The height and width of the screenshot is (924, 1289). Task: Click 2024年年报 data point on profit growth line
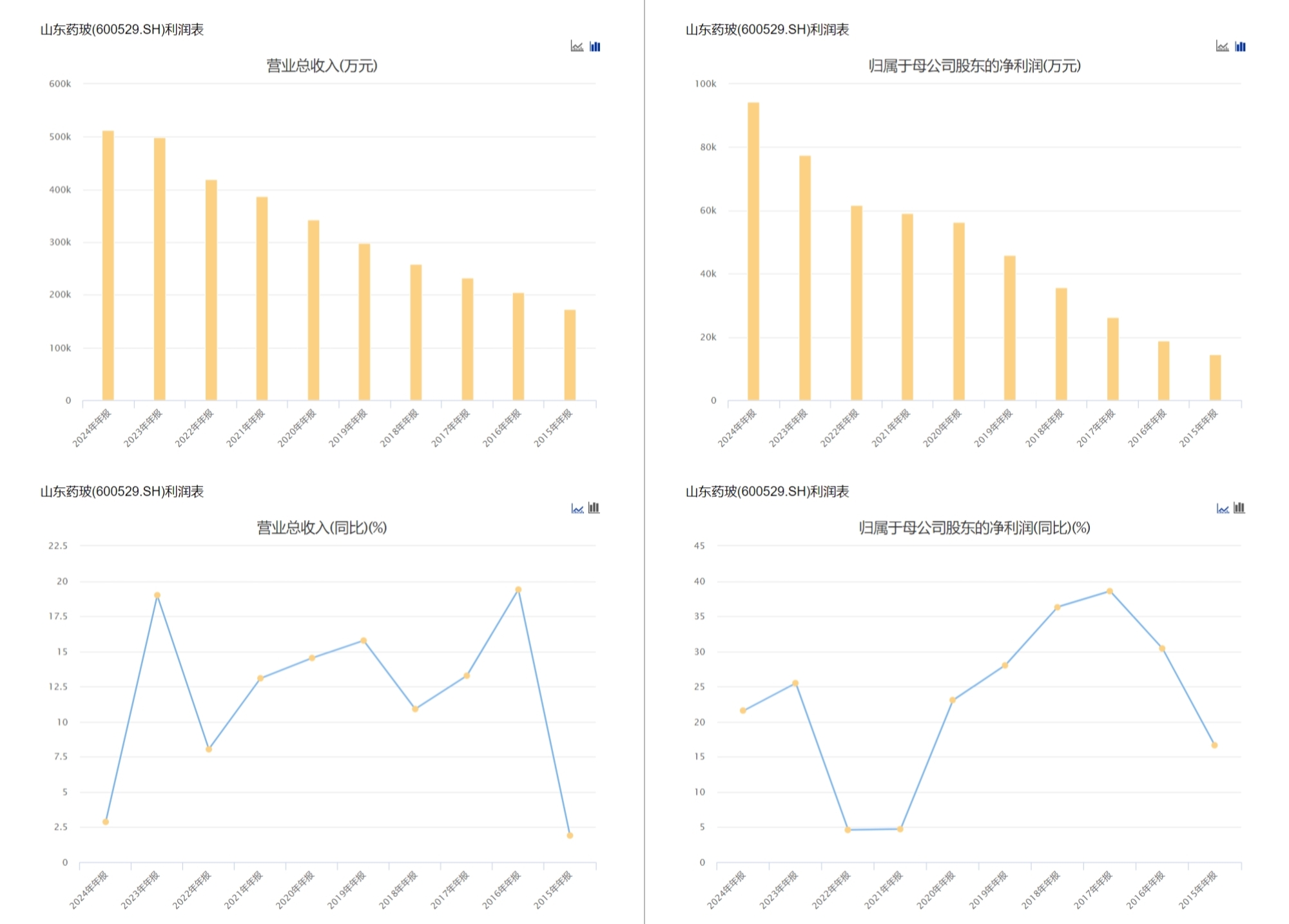(x=743, y=711)
